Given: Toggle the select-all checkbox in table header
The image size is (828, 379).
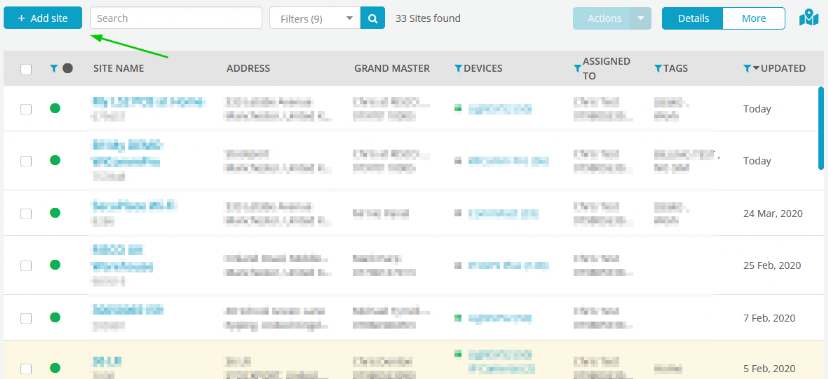Looking at the screenshot, I should pyautogui.click(x=26, y=69).
